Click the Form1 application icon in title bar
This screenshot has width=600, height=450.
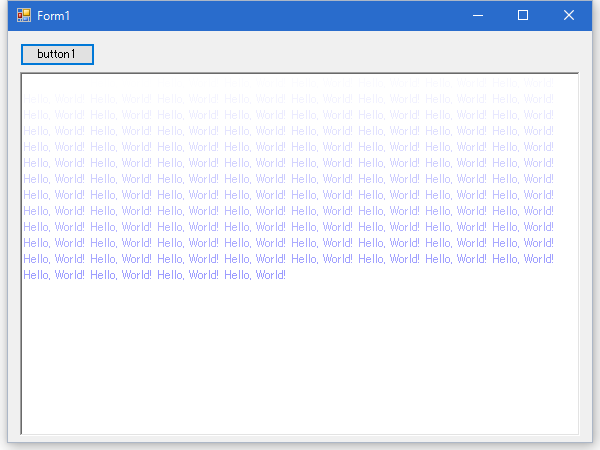[24, 16]
